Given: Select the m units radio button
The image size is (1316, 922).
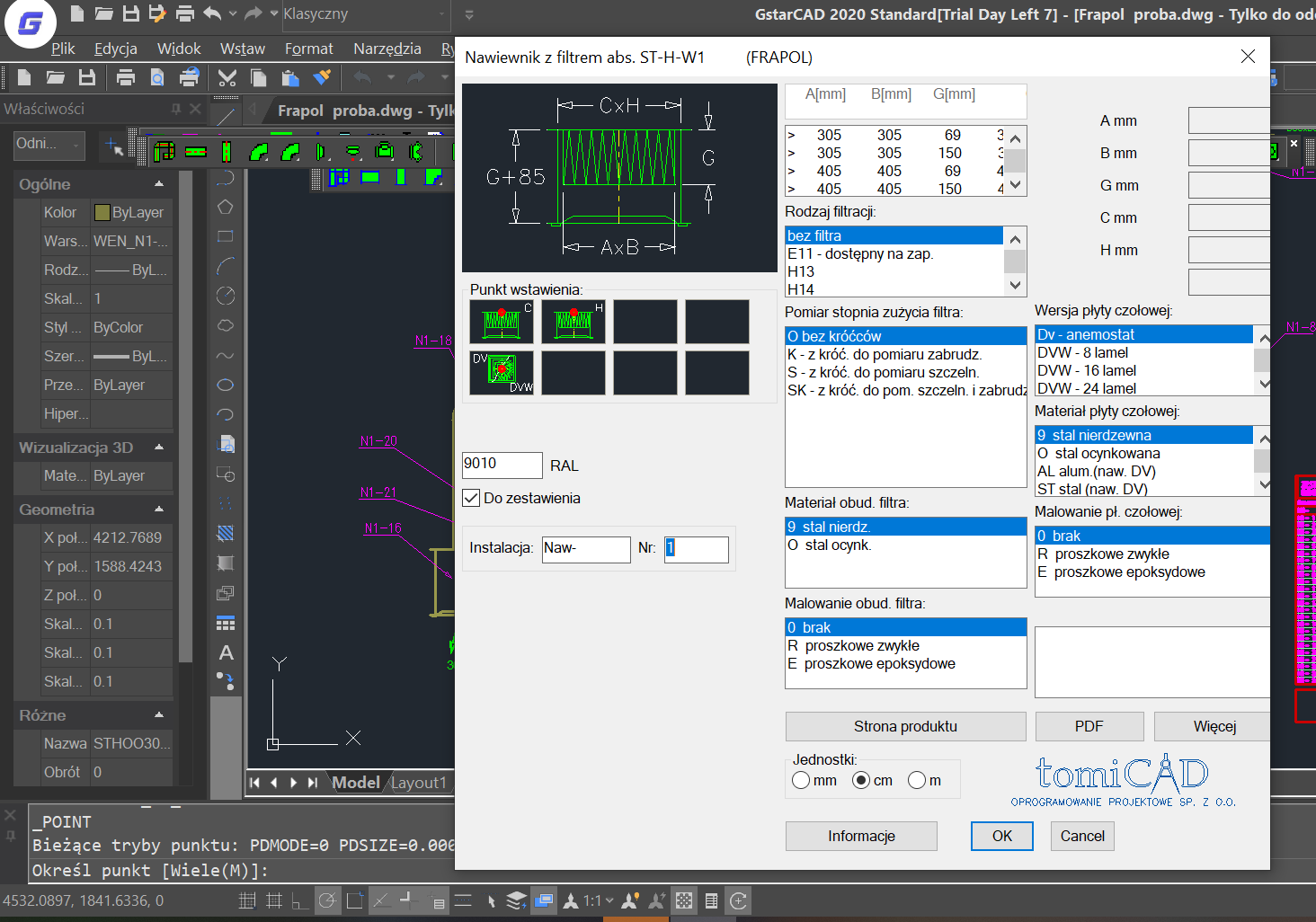Looking at the screenshot, I should (917, 780).
